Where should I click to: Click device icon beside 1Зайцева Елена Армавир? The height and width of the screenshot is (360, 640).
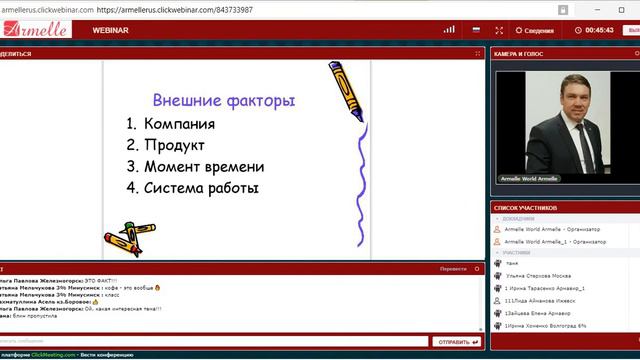(498, 313)
